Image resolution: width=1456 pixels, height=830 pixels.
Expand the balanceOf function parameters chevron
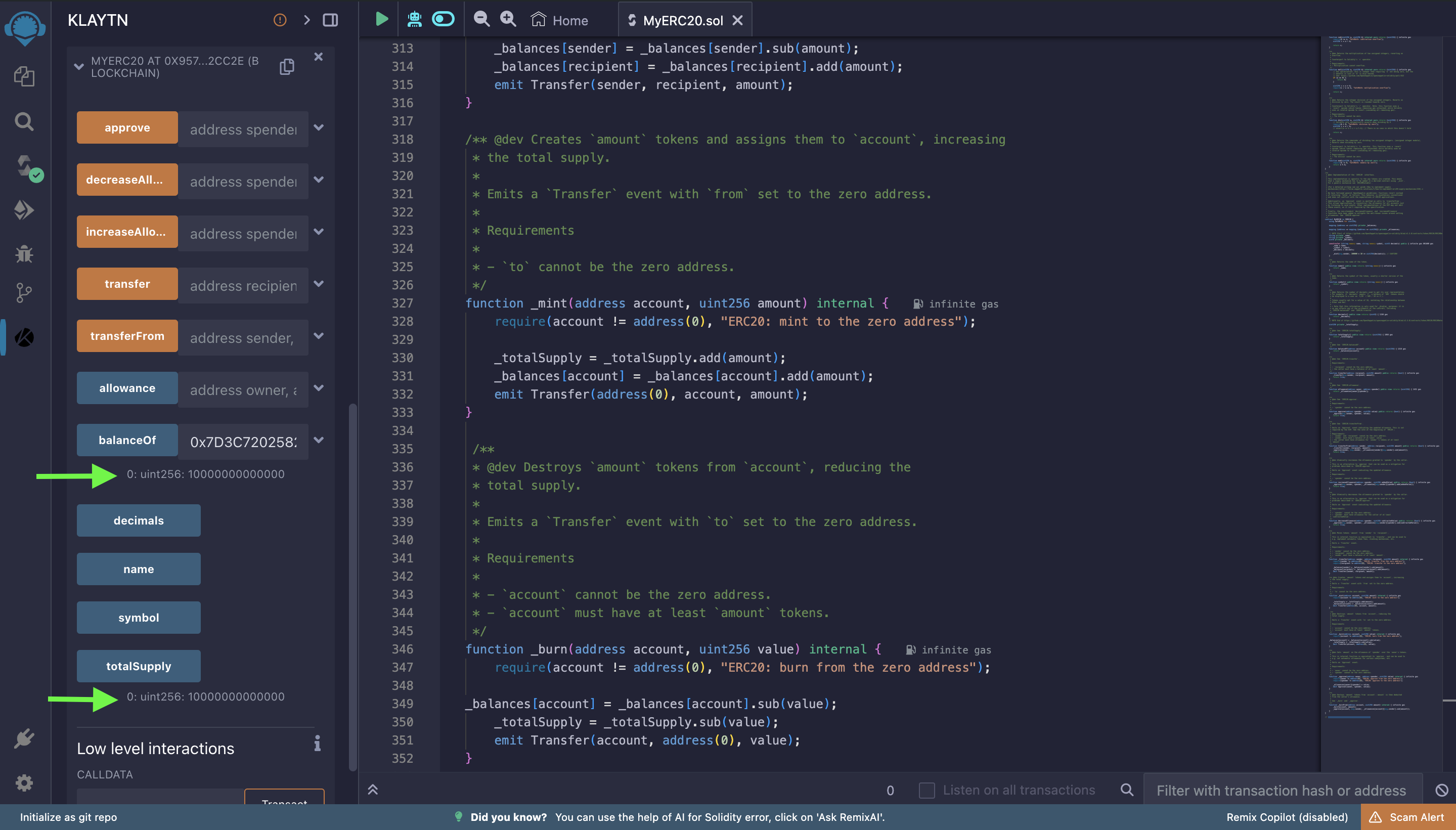point(319,440)
